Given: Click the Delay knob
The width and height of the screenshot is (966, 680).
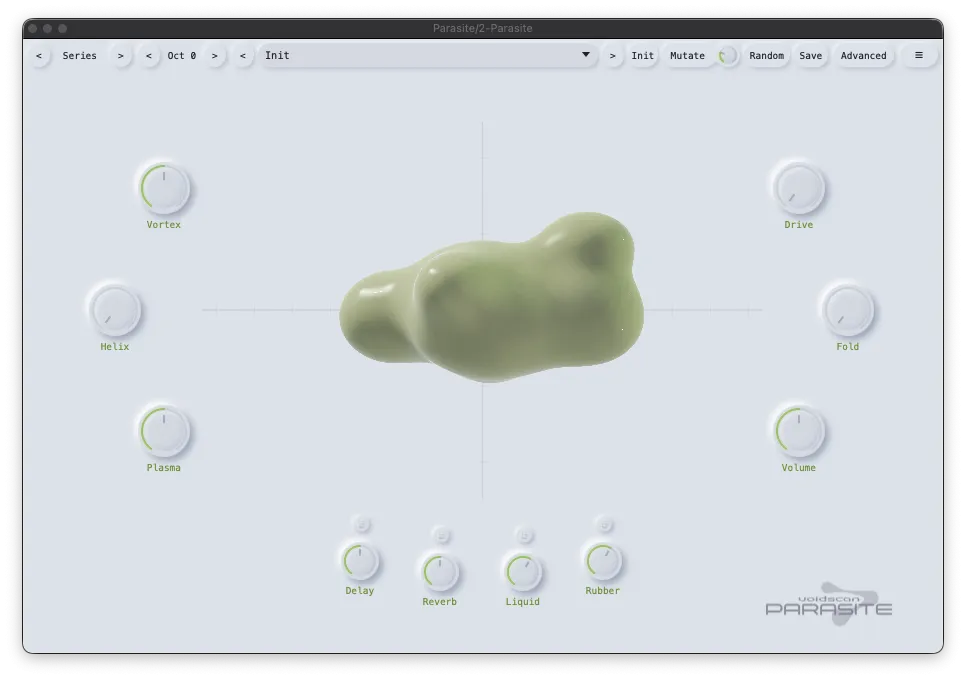Looking at the screenshot, I should click(360, 561).
